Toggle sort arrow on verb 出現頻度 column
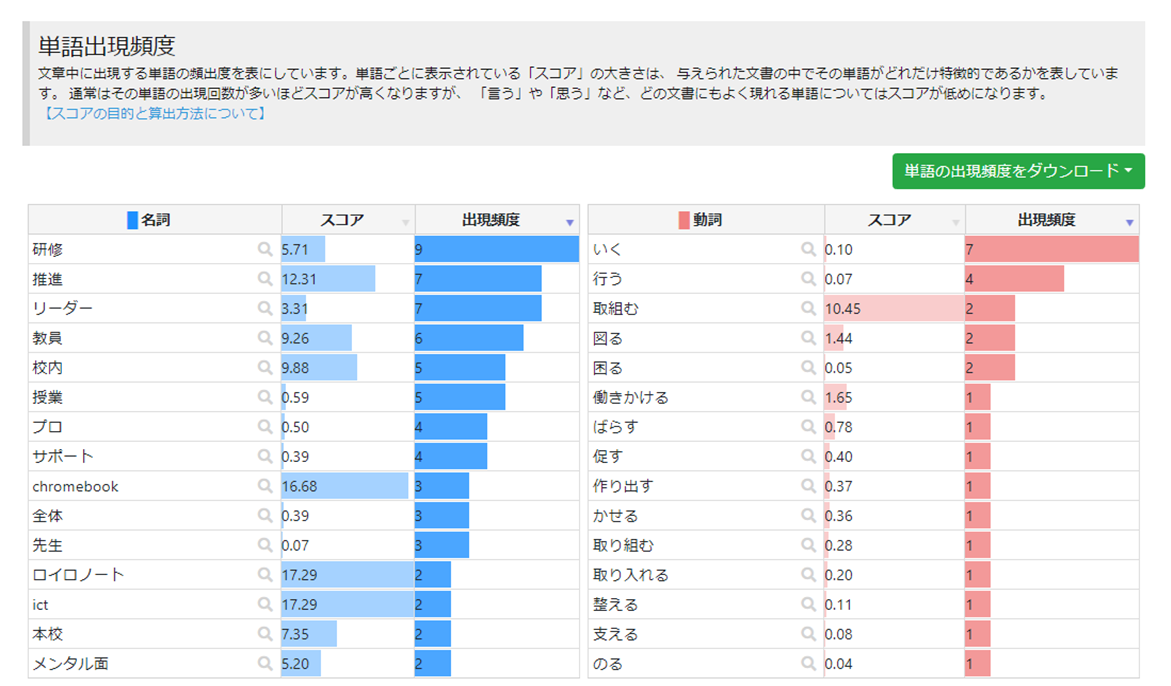This screenshot has height=686, width=1171. [x=1130, y=222]
